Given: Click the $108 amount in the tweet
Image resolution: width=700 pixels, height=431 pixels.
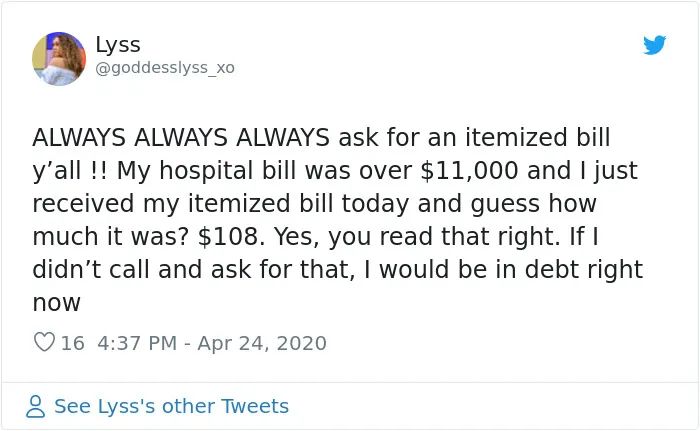Looking at the screenshot, I should pos(228,236).
